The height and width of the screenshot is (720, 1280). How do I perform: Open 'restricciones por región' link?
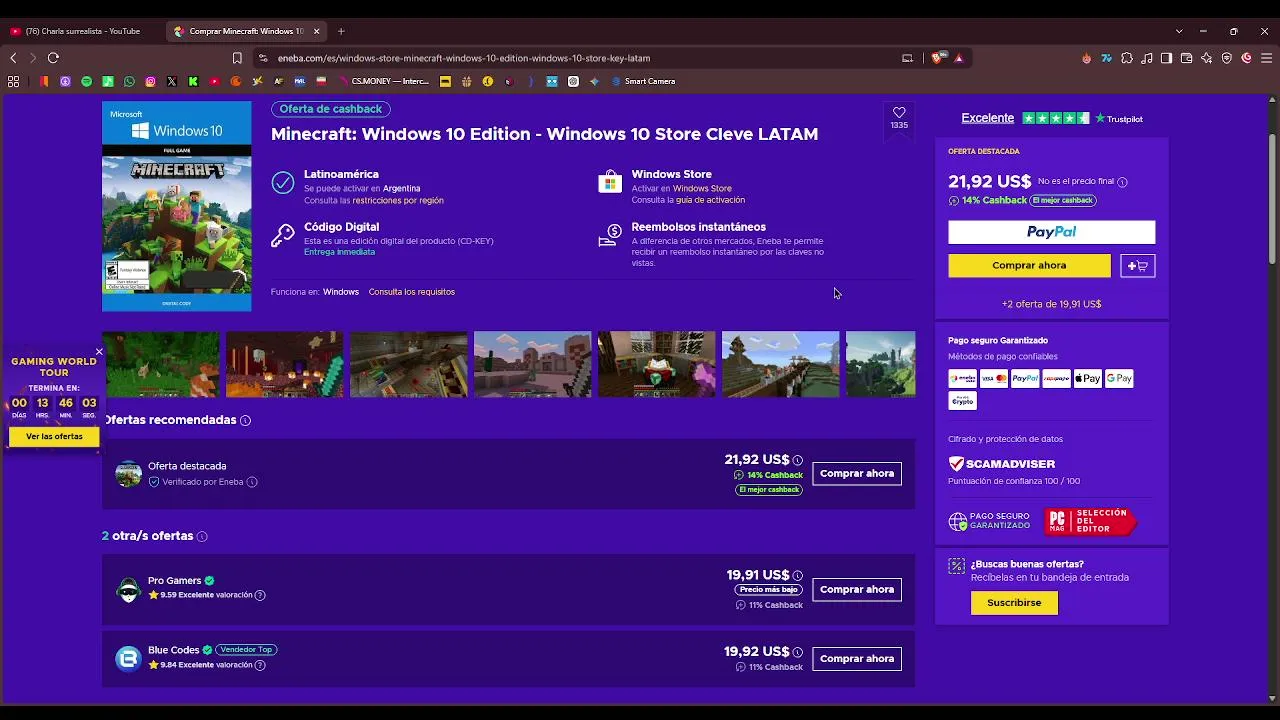[398, 200]
